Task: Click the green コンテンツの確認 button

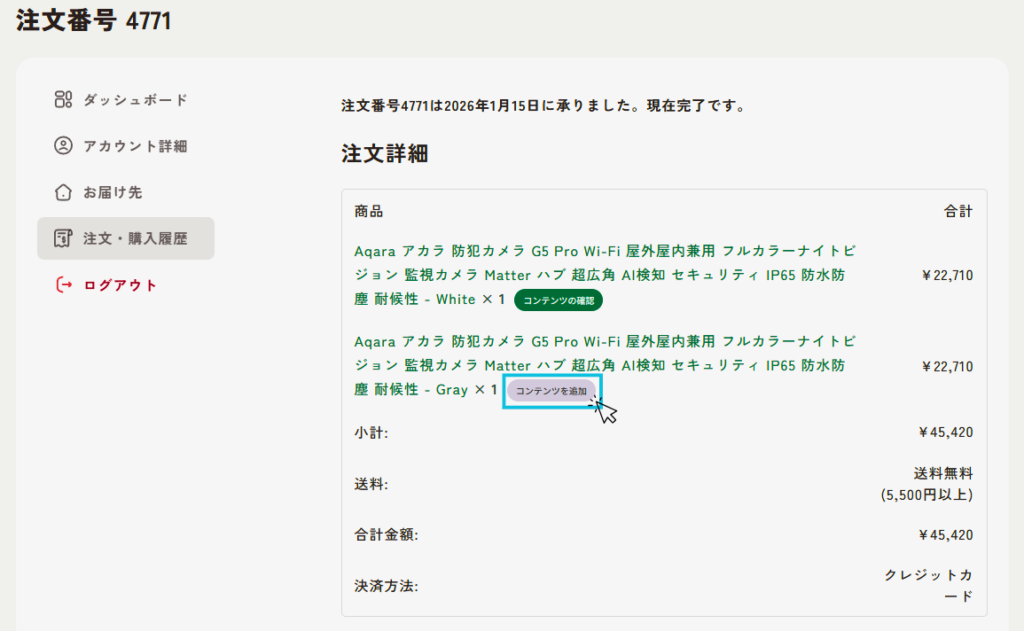Action: [558, 300]
